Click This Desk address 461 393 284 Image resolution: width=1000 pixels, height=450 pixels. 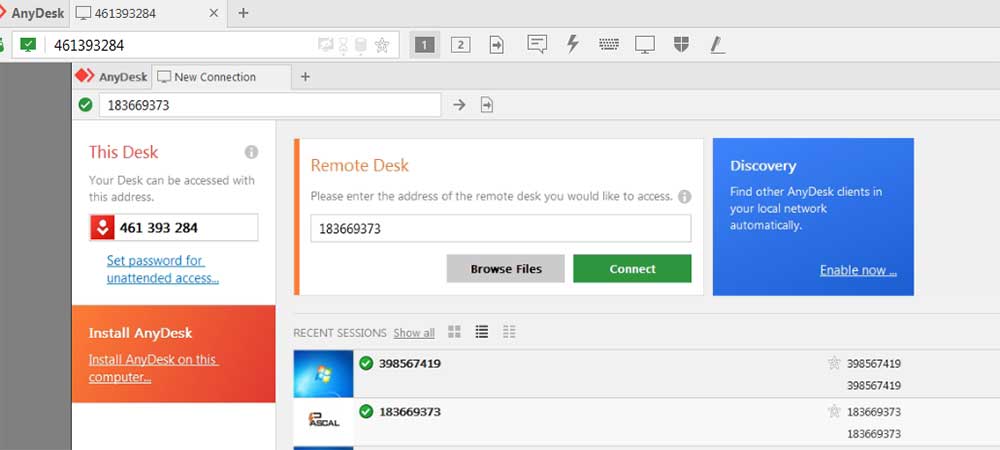pos(159,228)
